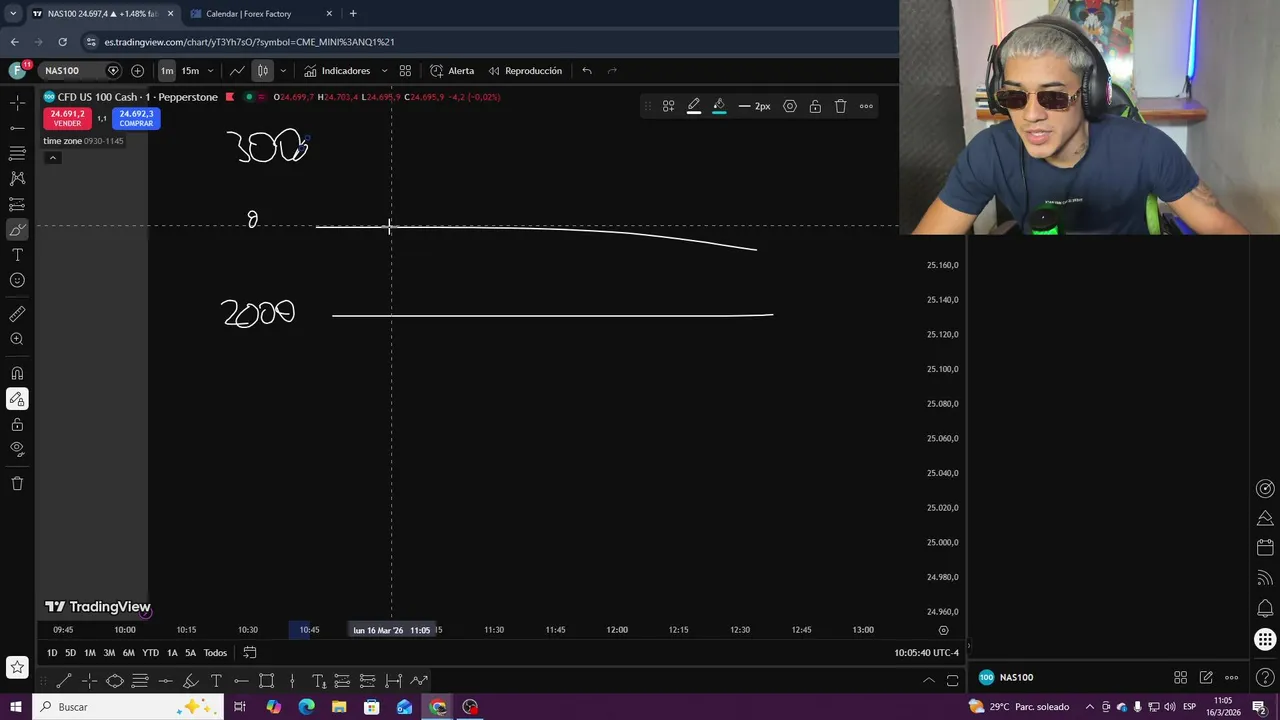This screenshot has width=1280, height=720.
Task: Select the 1m timeframe
Action: (166, 71)
